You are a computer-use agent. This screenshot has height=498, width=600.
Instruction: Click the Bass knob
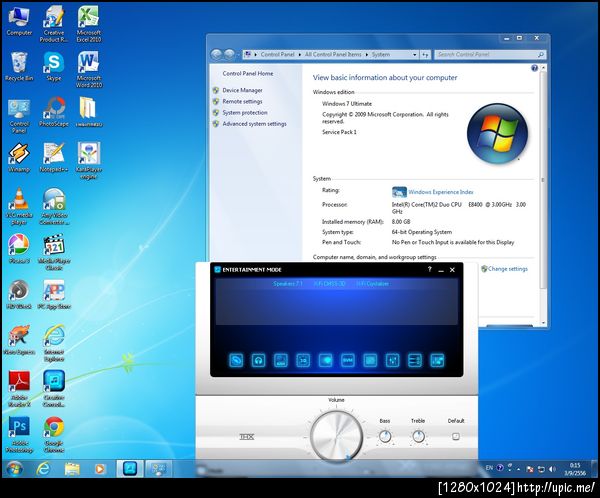point(385,436)
